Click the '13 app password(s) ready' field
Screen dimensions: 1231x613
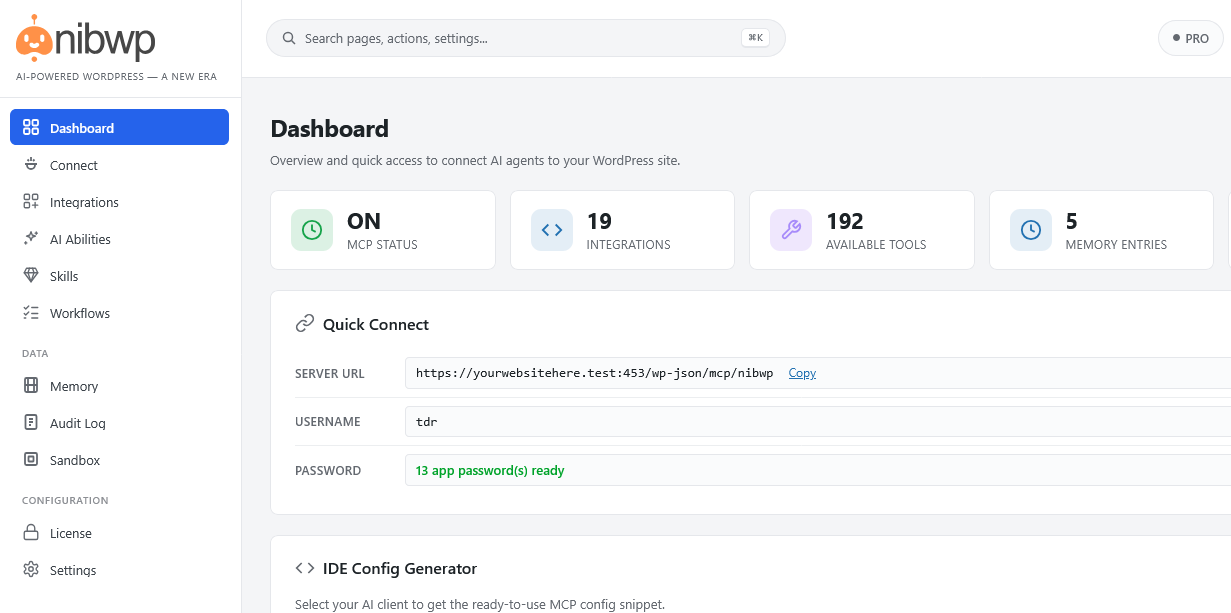pyautogui.click(x=818, y=470)
